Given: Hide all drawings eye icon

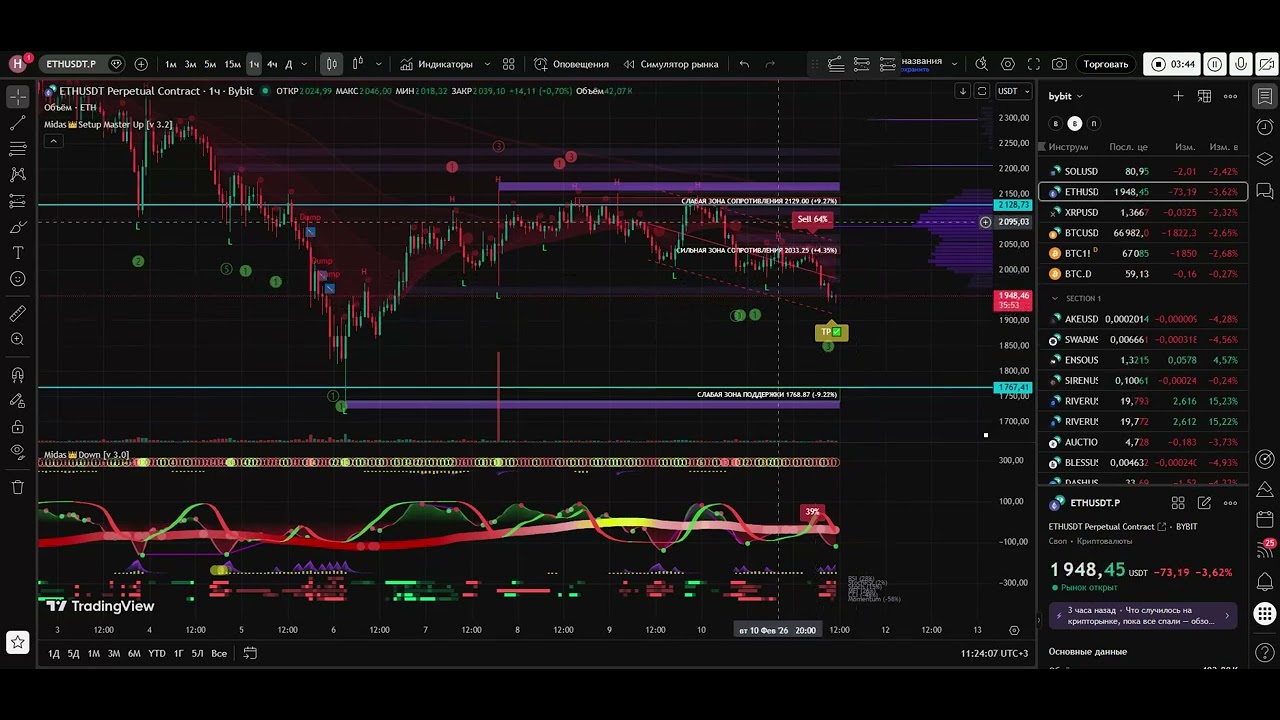Looking at the screenshot, I should pos(18,452).
